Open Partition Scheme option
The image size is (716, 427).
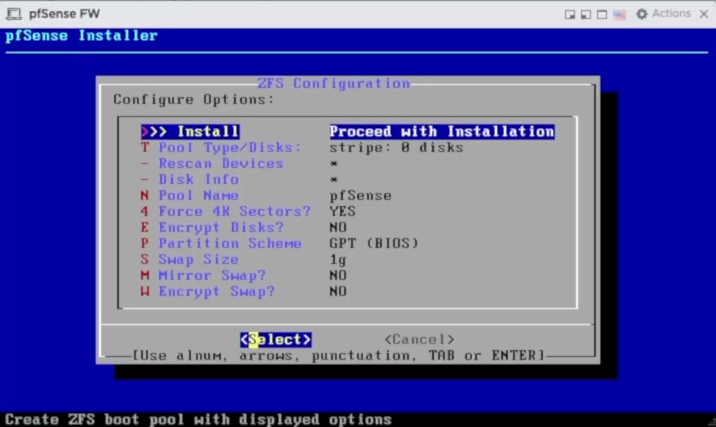[x=221, y=243]
